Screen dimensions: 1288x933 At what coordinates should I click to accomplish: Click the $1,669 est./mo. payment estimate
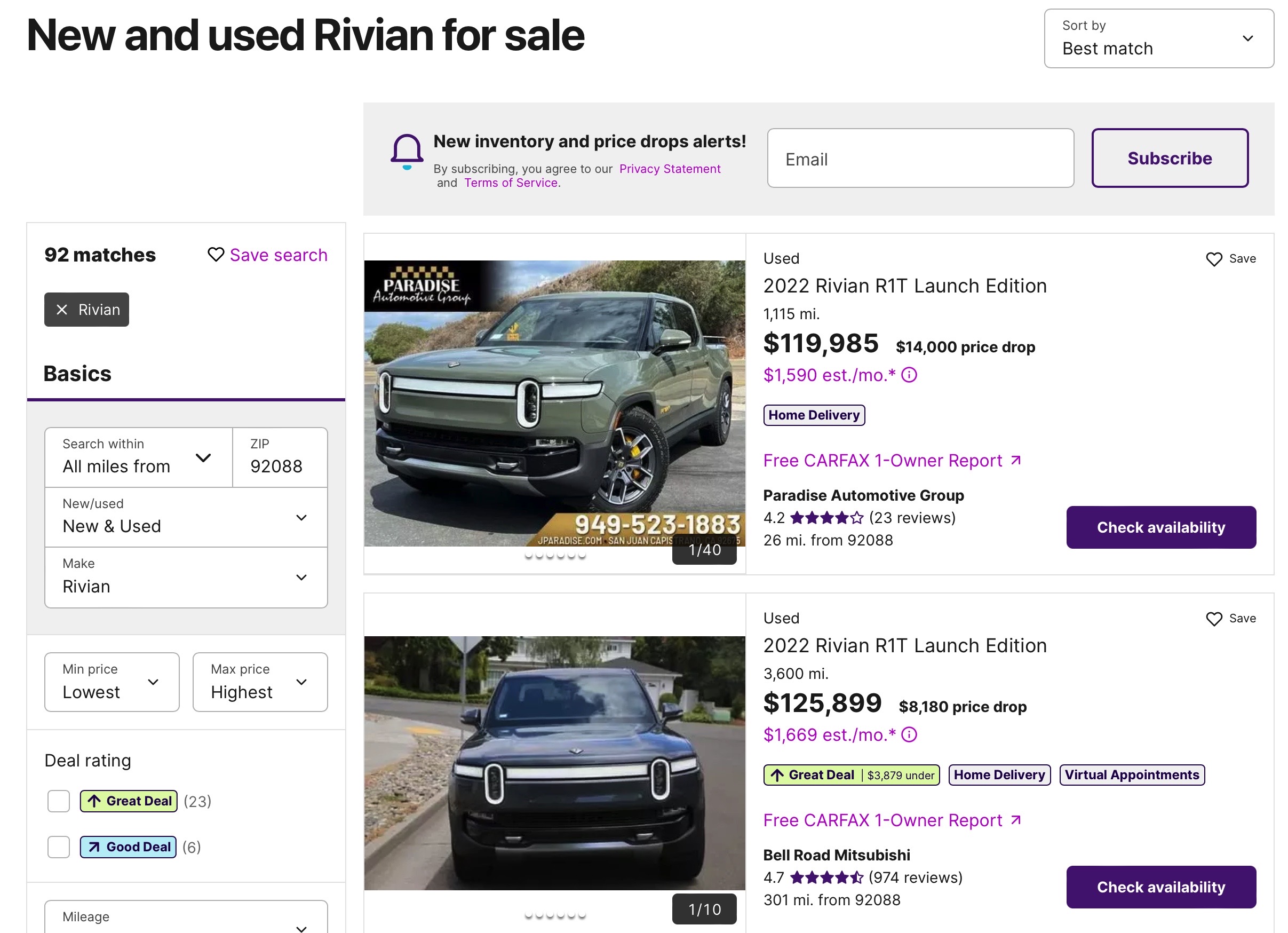coord(829,734)
